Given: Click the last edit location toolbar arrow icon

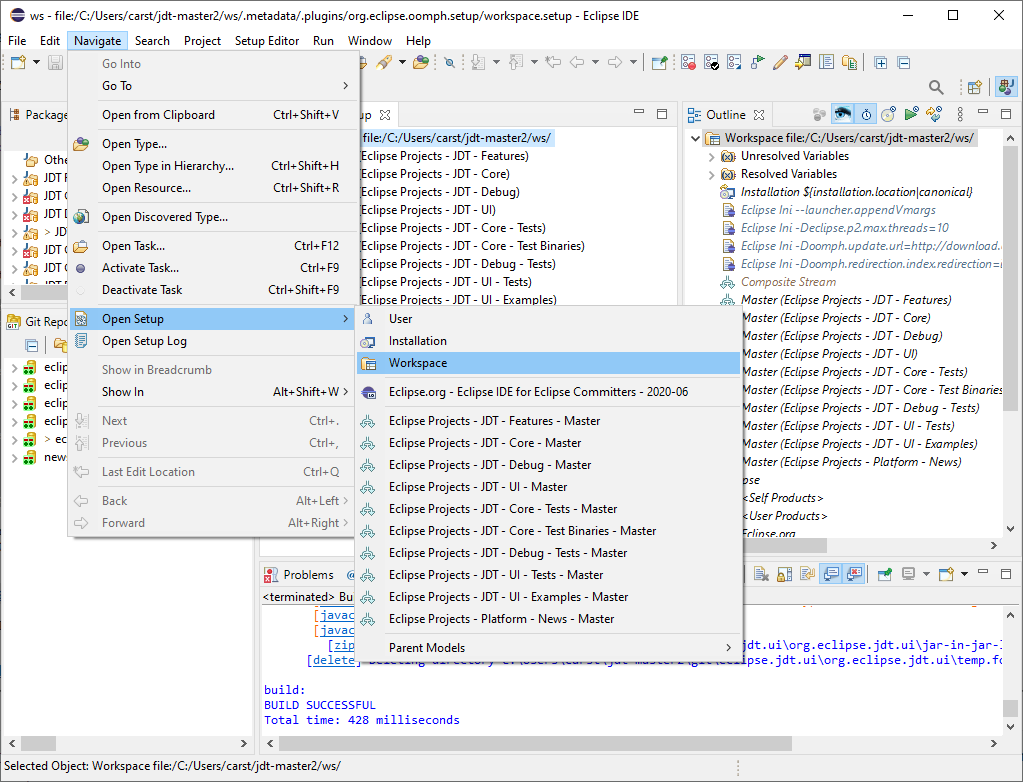Looking at the screenshot, I should tap(553, 63).
